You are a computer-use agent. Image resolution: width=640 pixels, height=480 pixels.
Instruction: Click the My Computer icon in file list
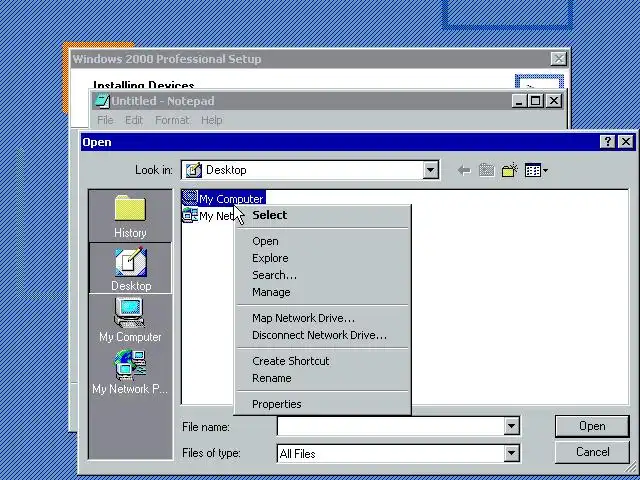pos(190,198)
